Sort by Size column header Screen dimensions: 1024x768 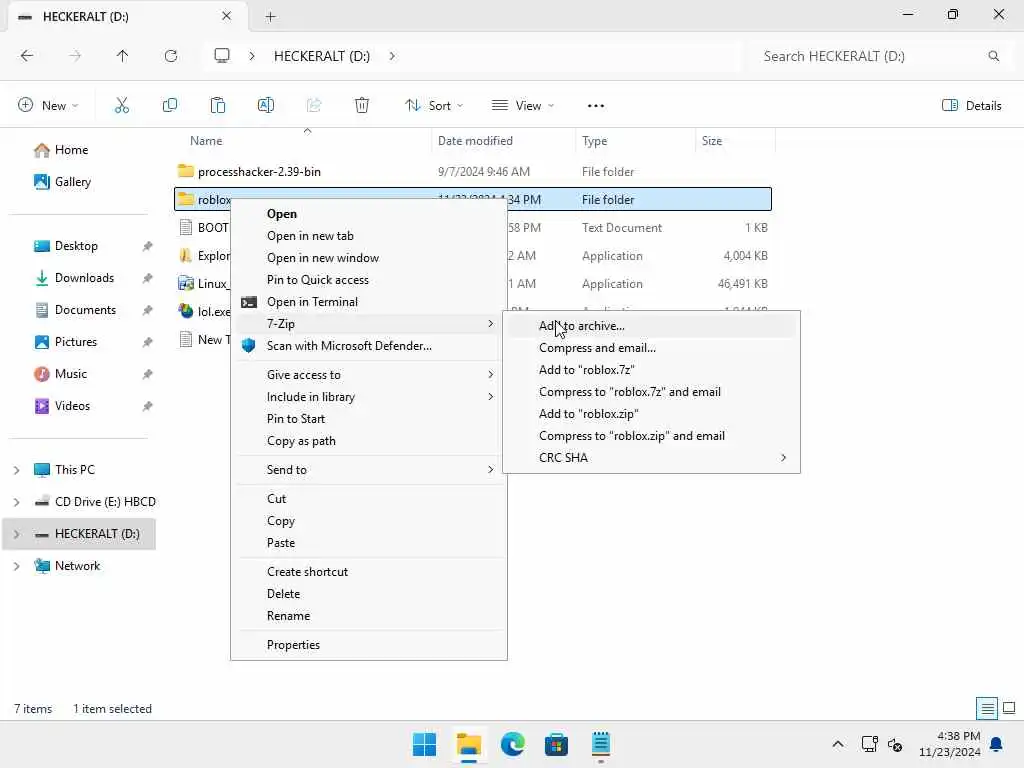pos(712,141)
